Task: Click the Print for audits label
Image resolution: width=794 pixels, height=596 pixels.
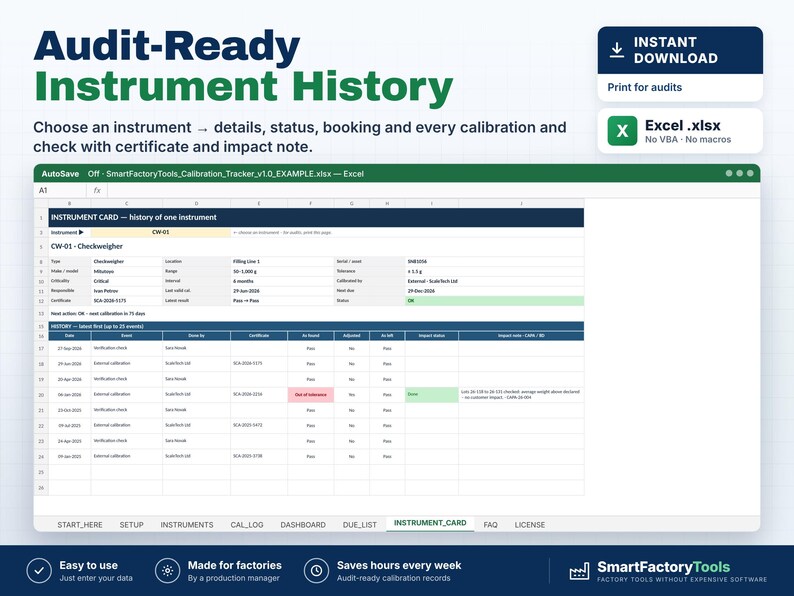Action: click(x=644, y=87)
